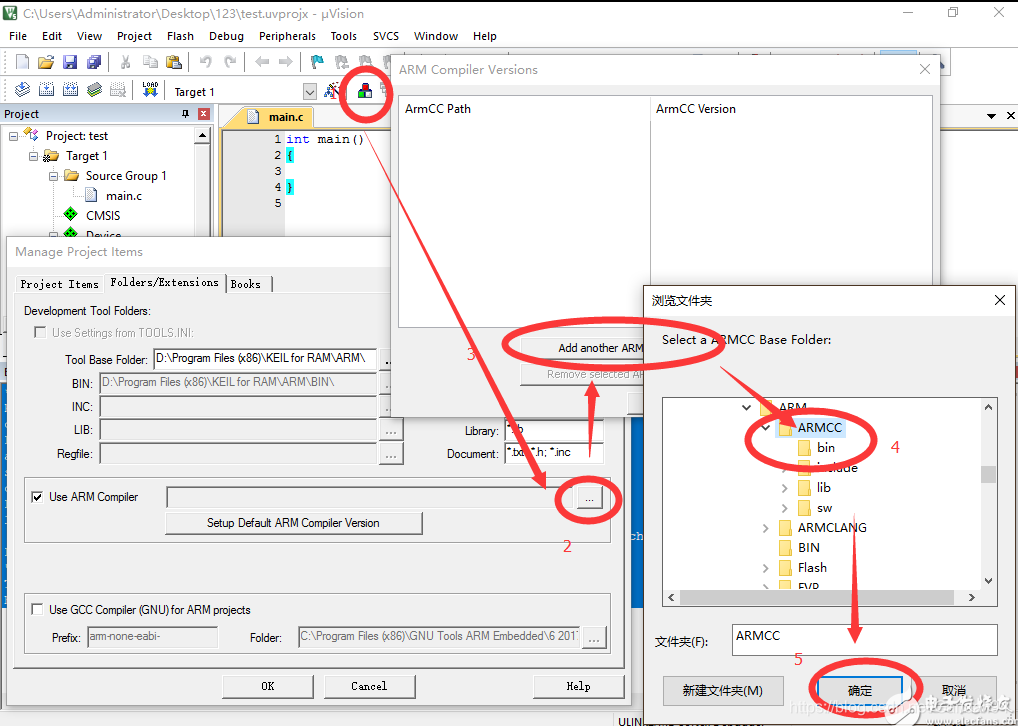Create a new file from toolbar
1018x726 pixels.
[x=22, y=62]
